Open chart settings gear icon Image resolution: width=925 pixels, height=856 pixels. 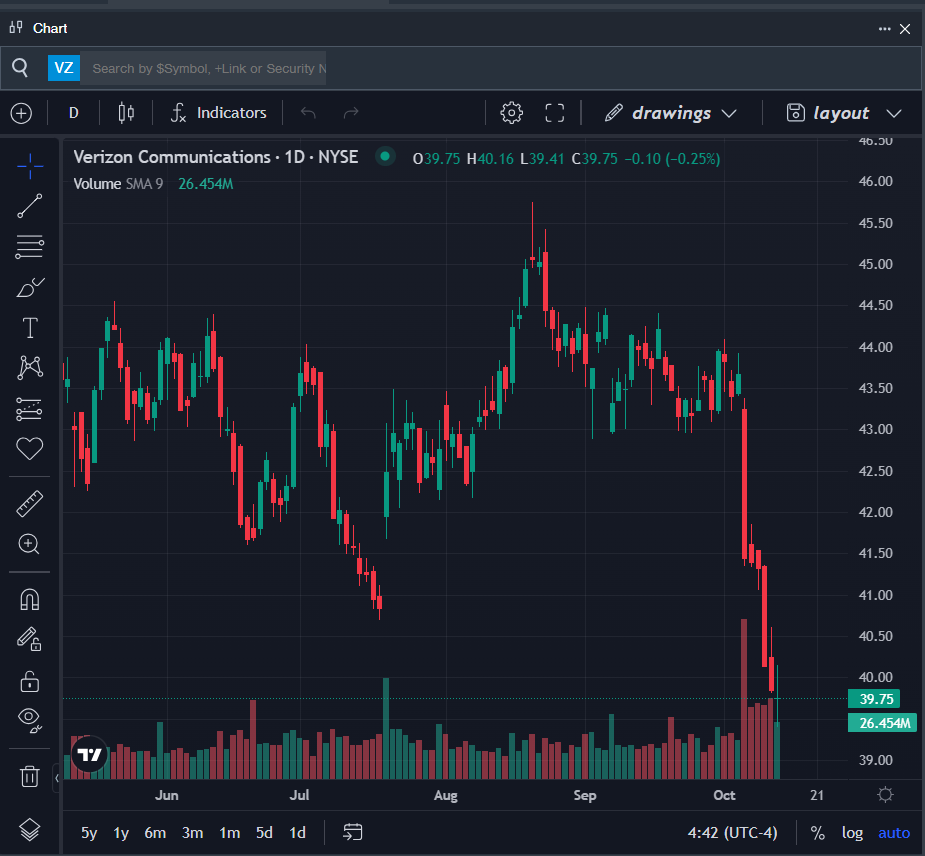pos(511,113)
